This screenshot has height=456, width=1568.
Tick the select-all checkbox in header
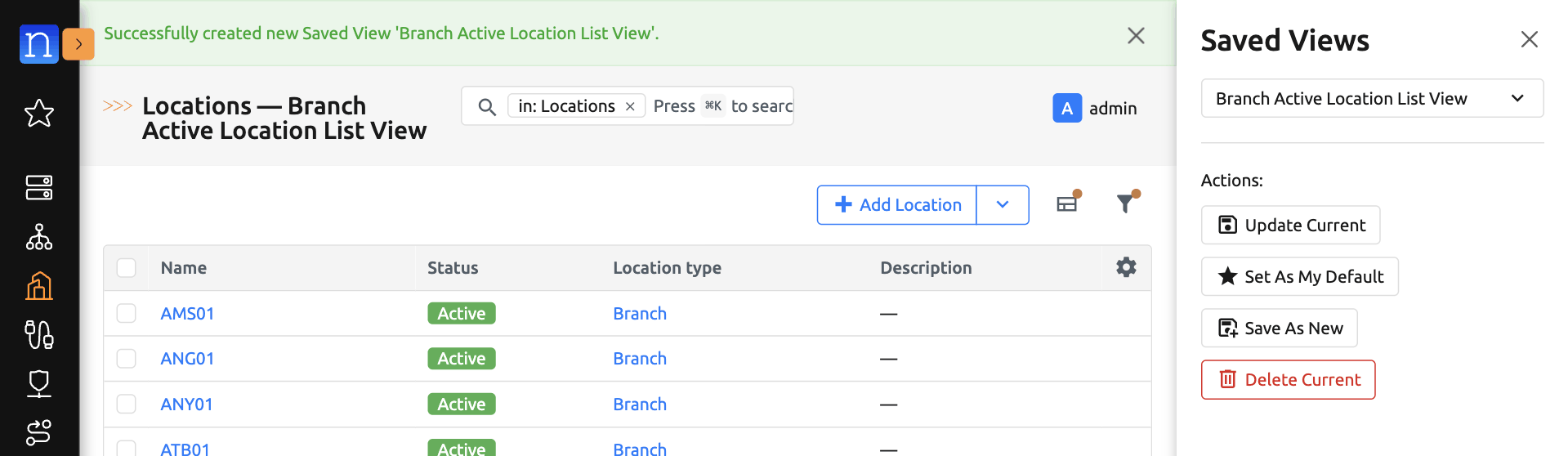point(126,268)
